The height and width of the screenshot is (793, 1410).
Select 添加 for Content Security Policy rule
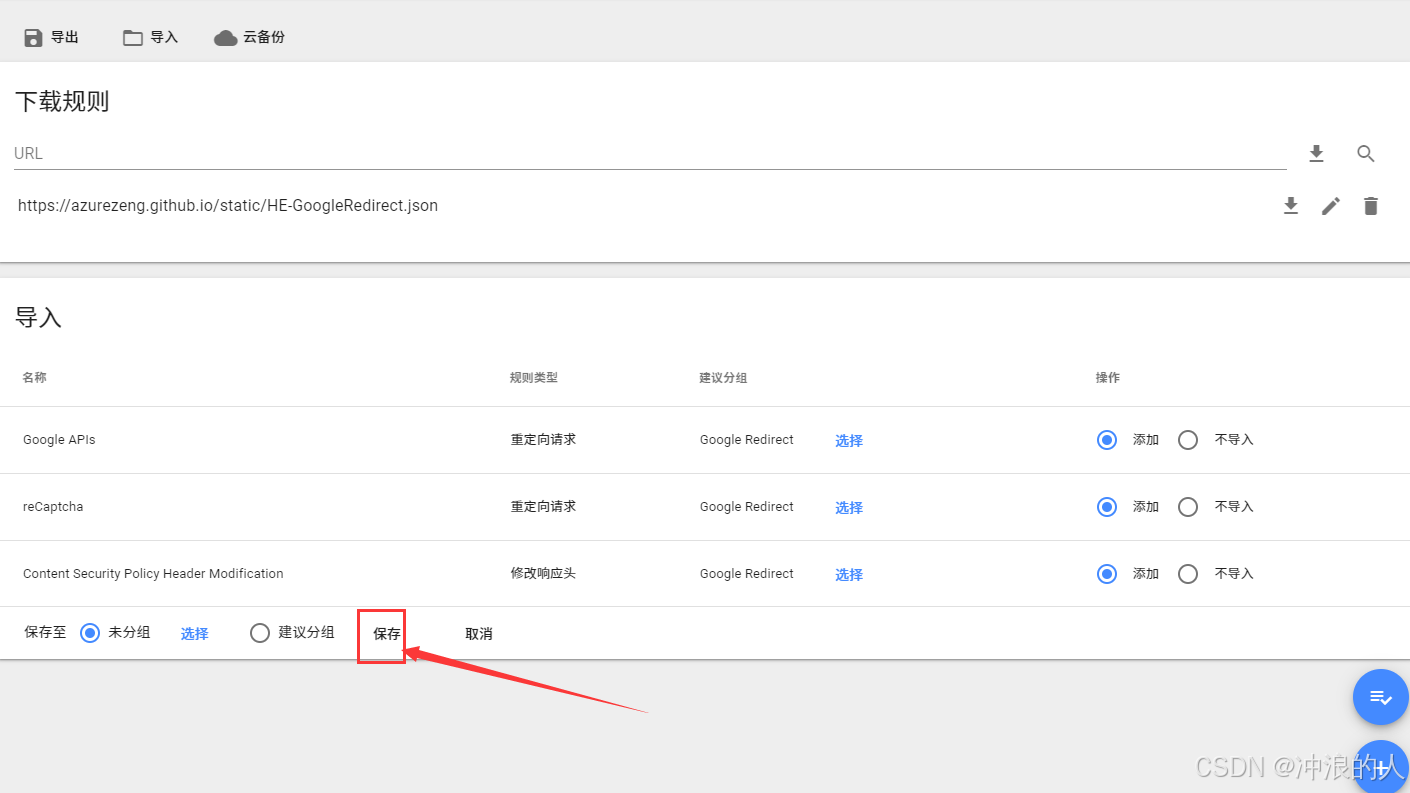tap(1107, 574)
